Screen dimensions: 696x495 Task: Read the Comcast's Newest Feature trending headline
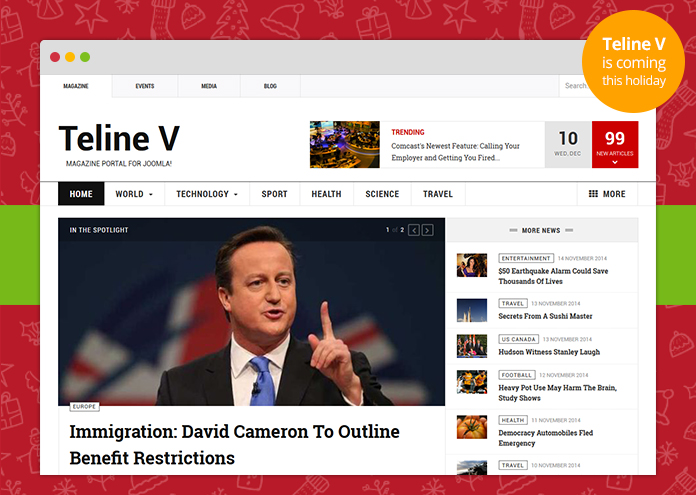click(455, 152)
